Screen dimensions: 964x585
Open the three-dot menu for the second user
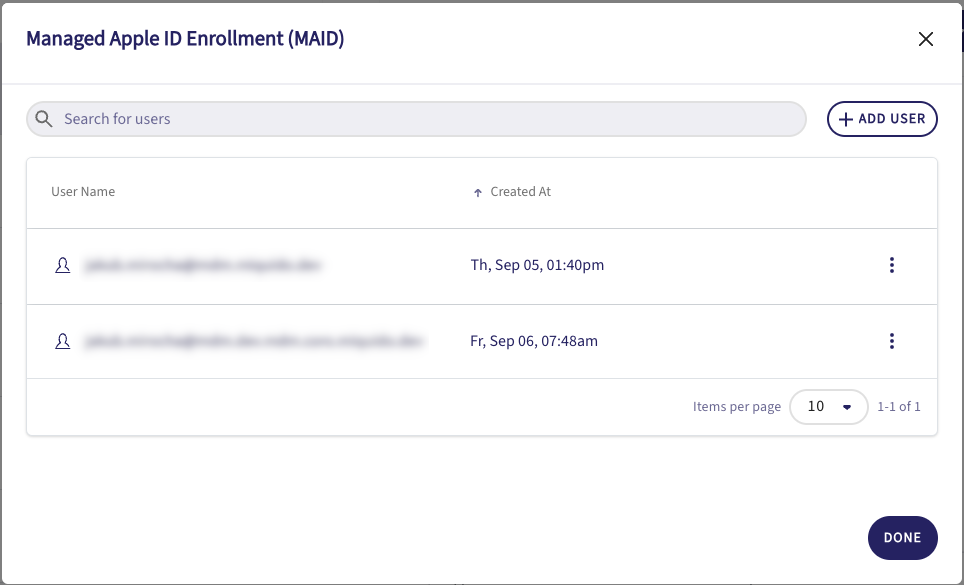[x=891, y=341]
